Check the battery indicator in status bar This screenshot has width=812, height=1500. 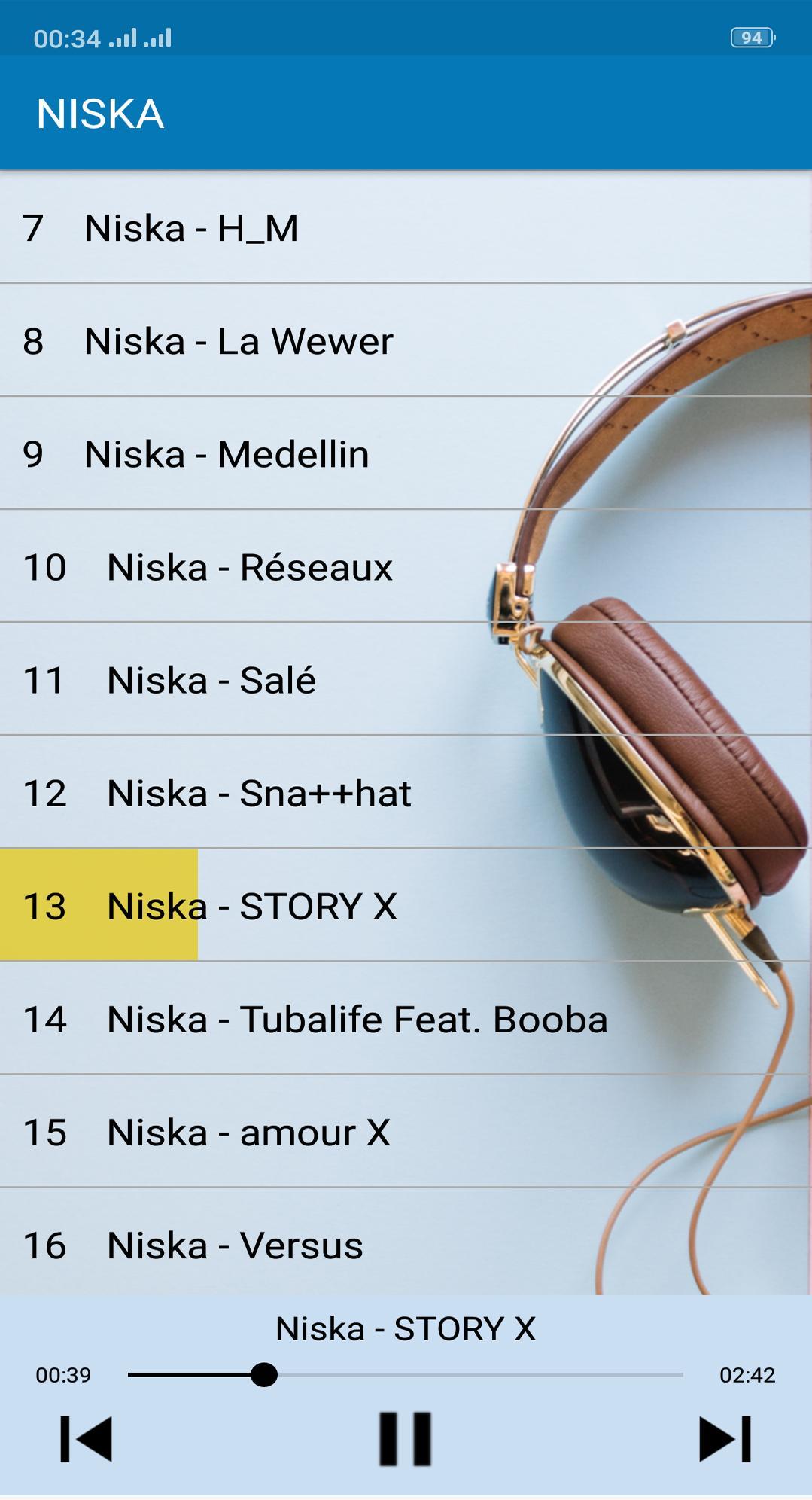[752, 38]
